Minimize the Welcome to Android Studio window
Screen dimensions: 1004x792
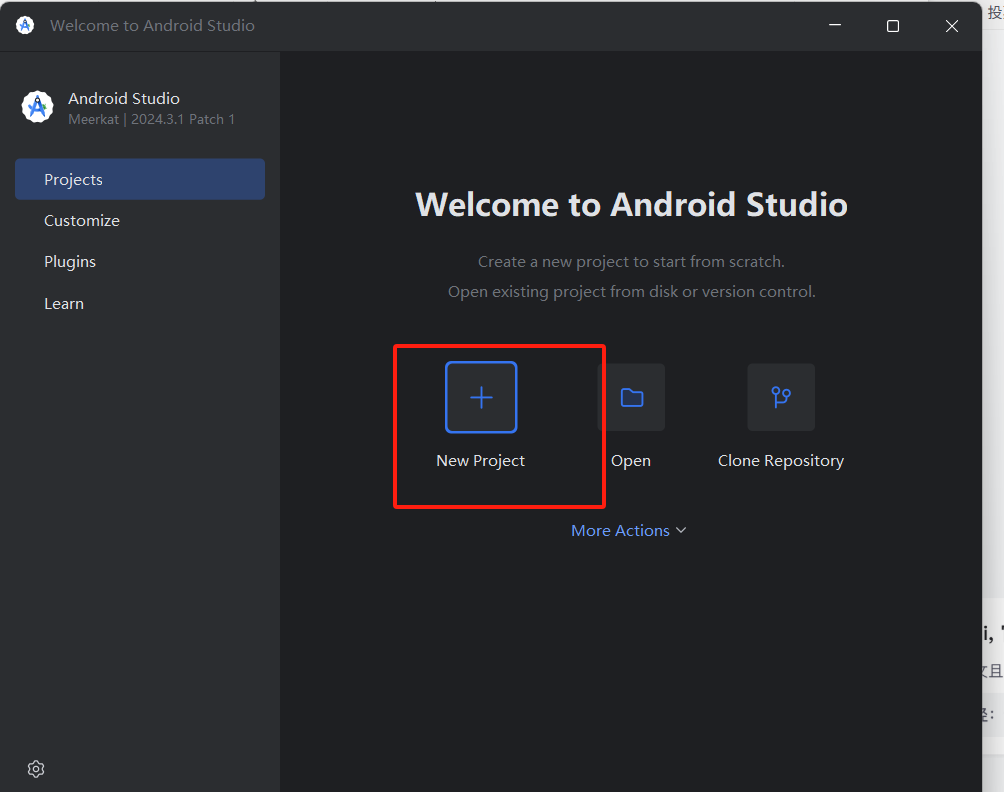835,26
